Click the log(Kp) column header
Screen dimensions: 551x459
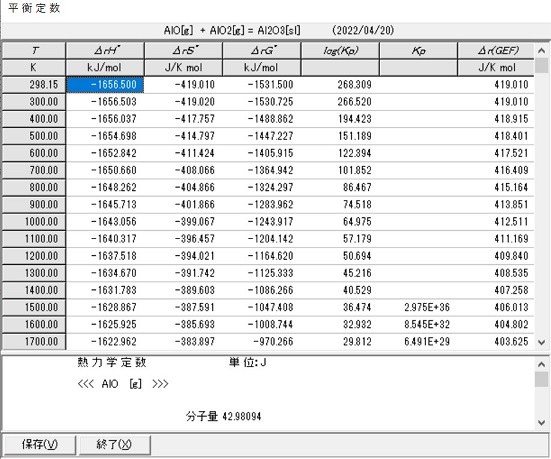click(x=340, y=51)
